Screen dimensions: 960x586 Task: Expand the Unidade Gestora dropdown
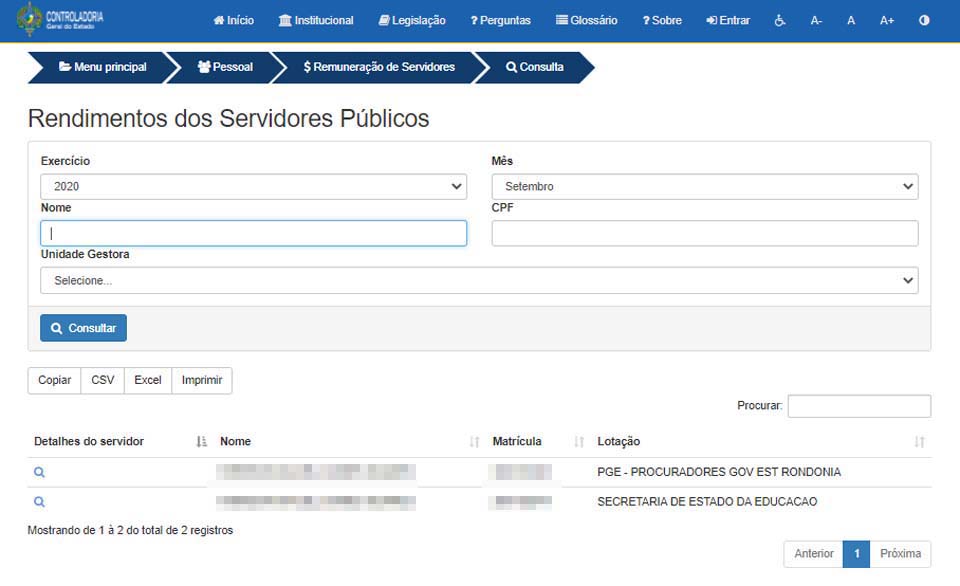tap(479, 281)
